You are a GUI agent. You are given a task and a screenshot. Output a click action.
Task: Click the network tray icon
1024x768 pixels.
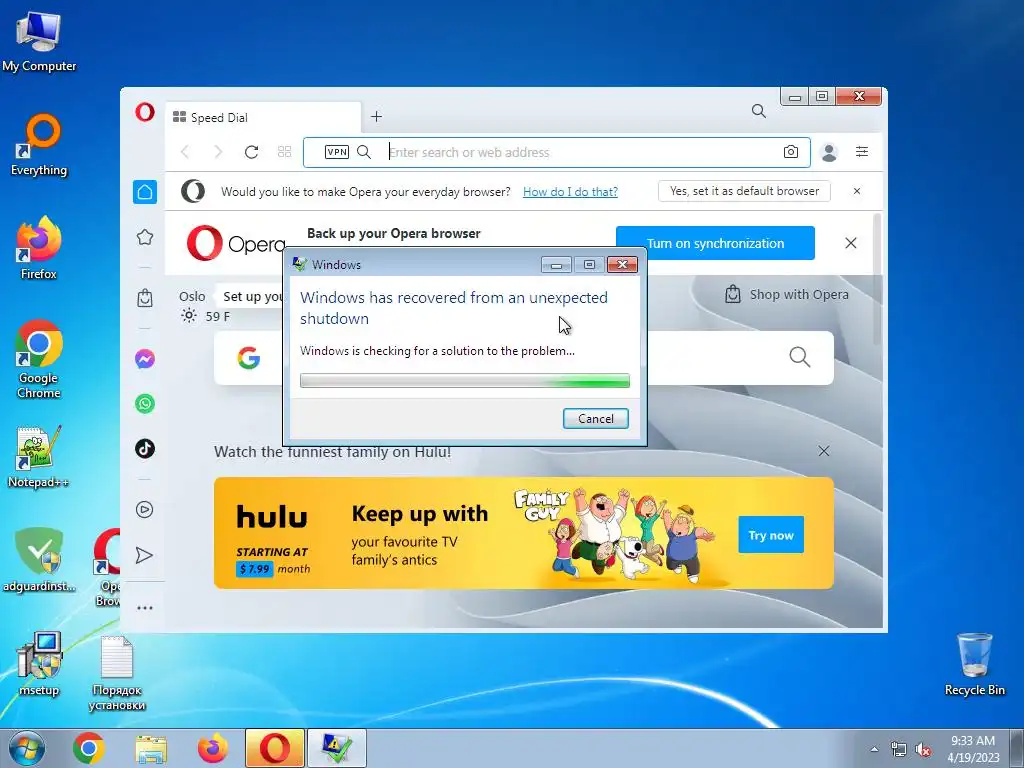899,750
